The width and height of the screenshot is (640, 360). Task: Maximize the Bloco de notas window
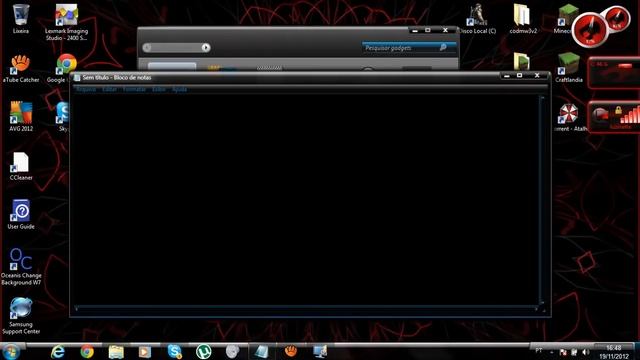pos(520,76)
